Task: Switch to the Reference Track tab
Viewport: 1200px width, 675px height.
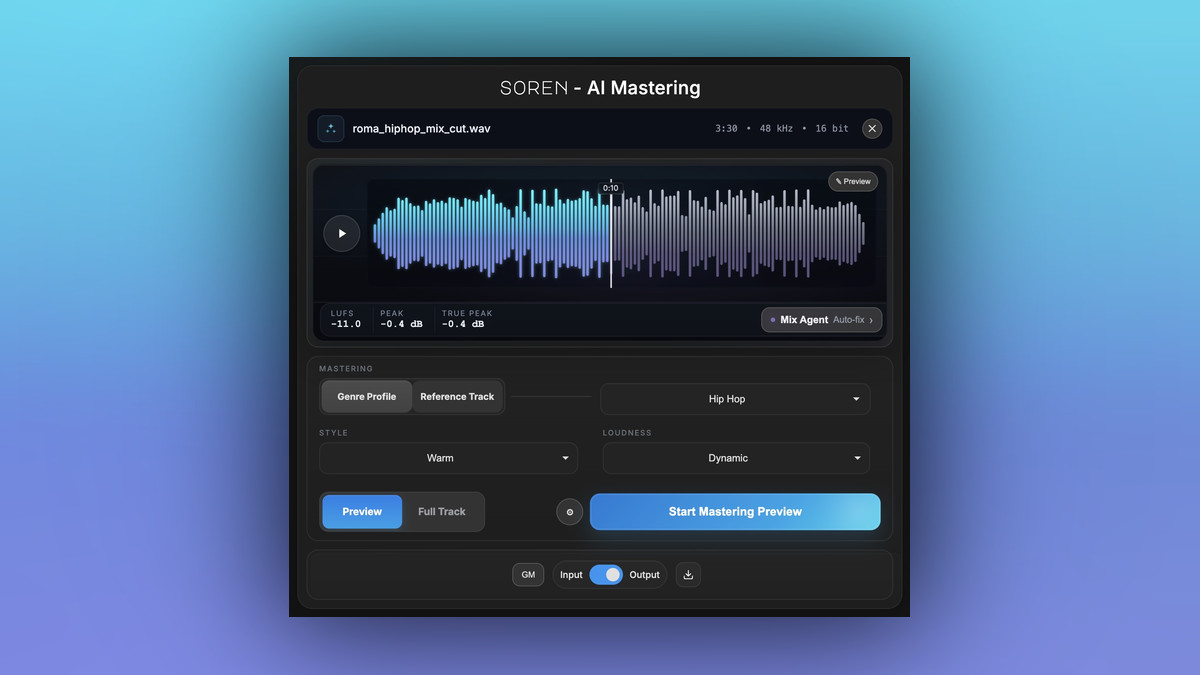Action: pyautogui.click(x=457, y=397)
